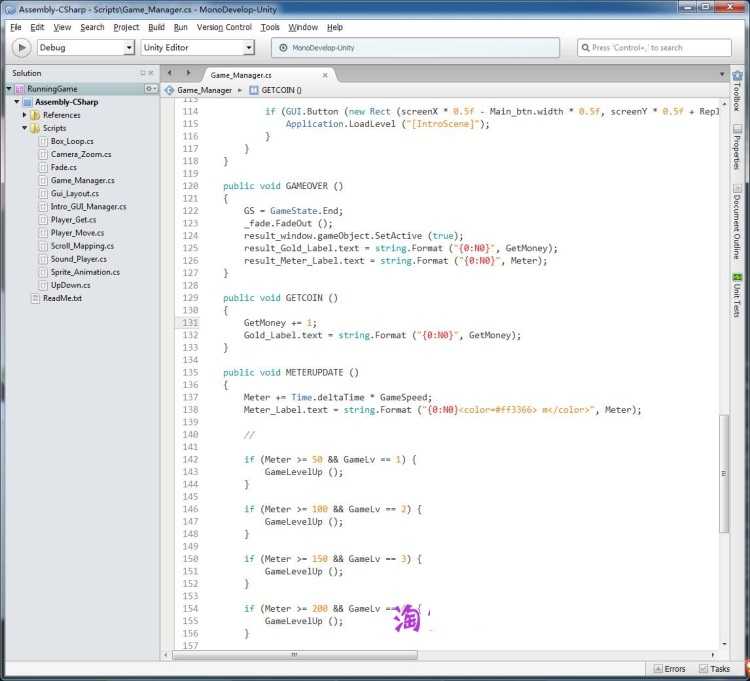Click the search box 'Press Control+, to search'

(x=654, y=48)
